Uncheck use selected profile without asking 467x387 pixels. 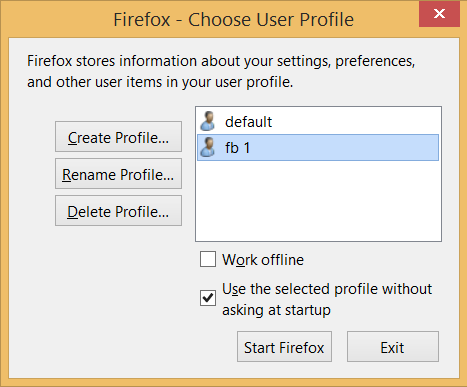pos(208,298)
